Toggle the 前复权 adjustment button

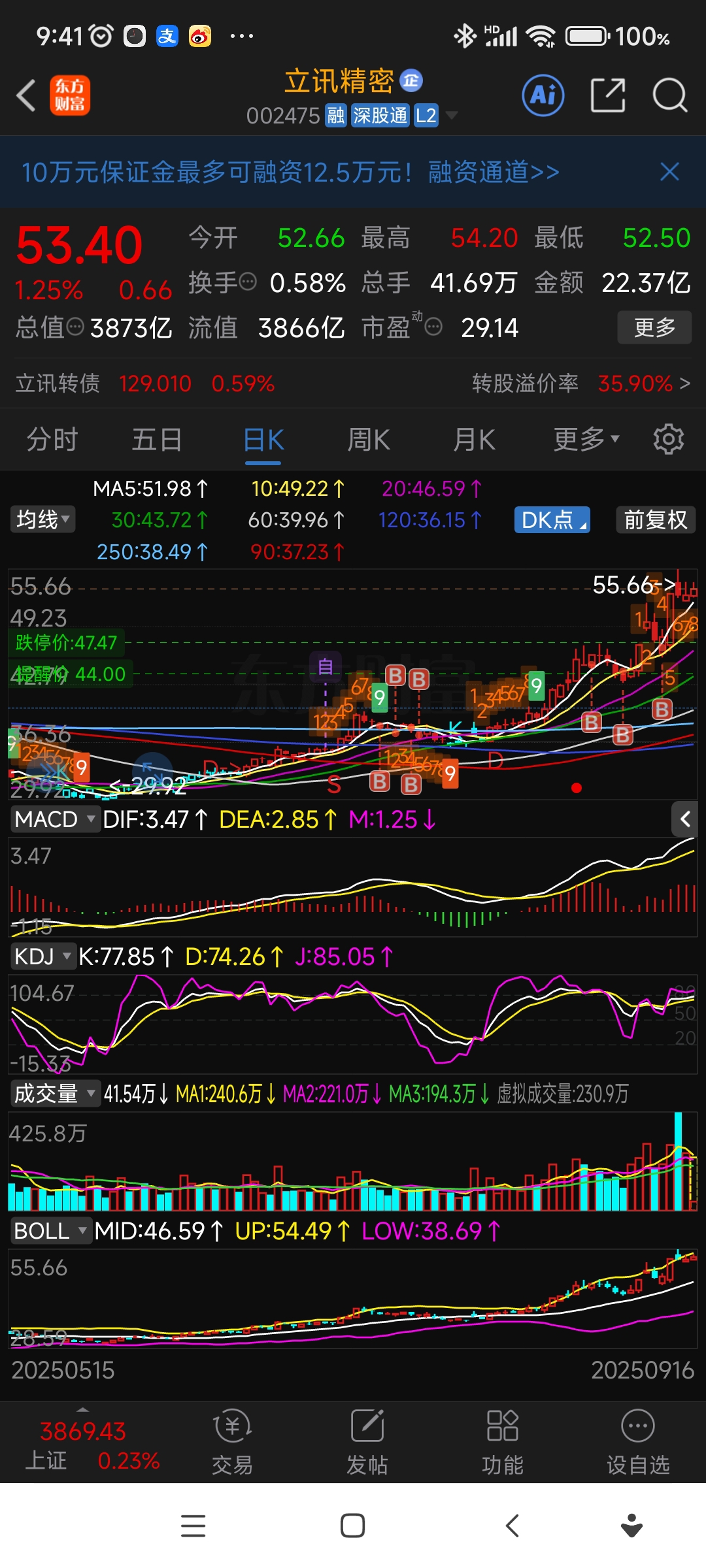[656, 520]
